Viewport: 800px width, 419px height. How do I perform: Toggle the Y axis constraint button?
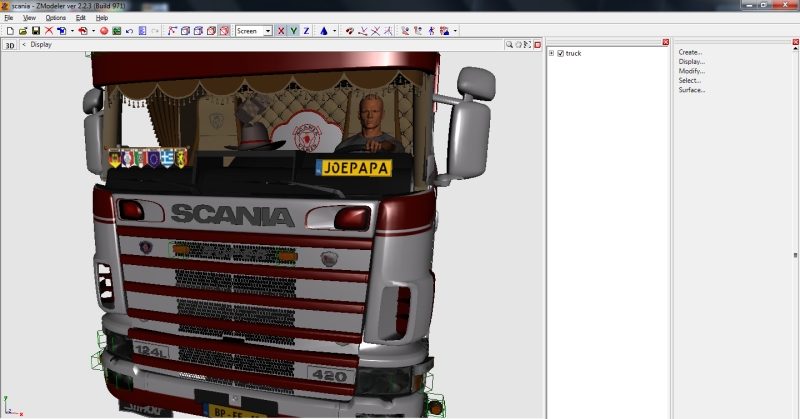293,31
